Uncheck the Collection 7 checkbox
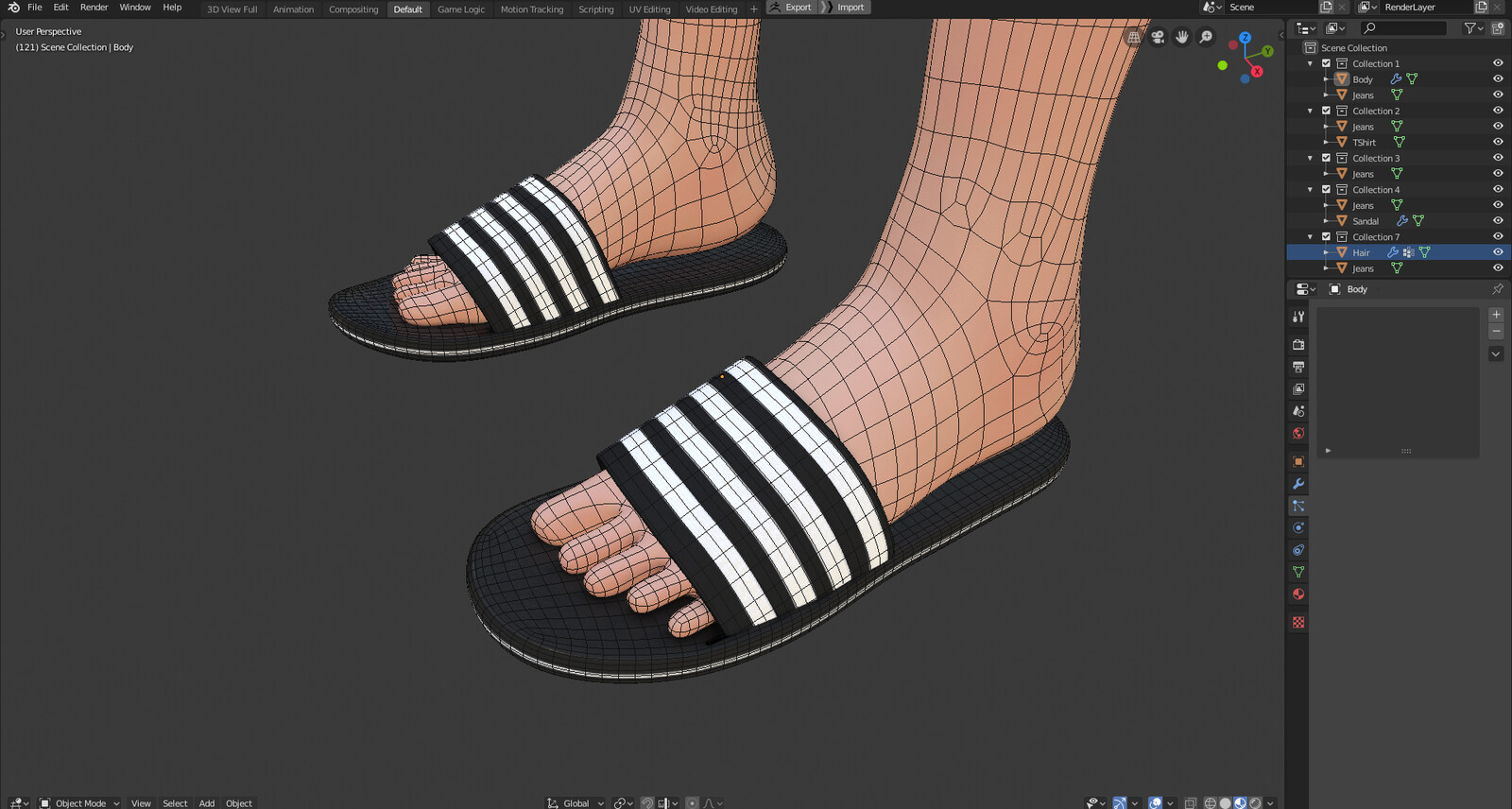1512x809 pixels. (1326, 236)
